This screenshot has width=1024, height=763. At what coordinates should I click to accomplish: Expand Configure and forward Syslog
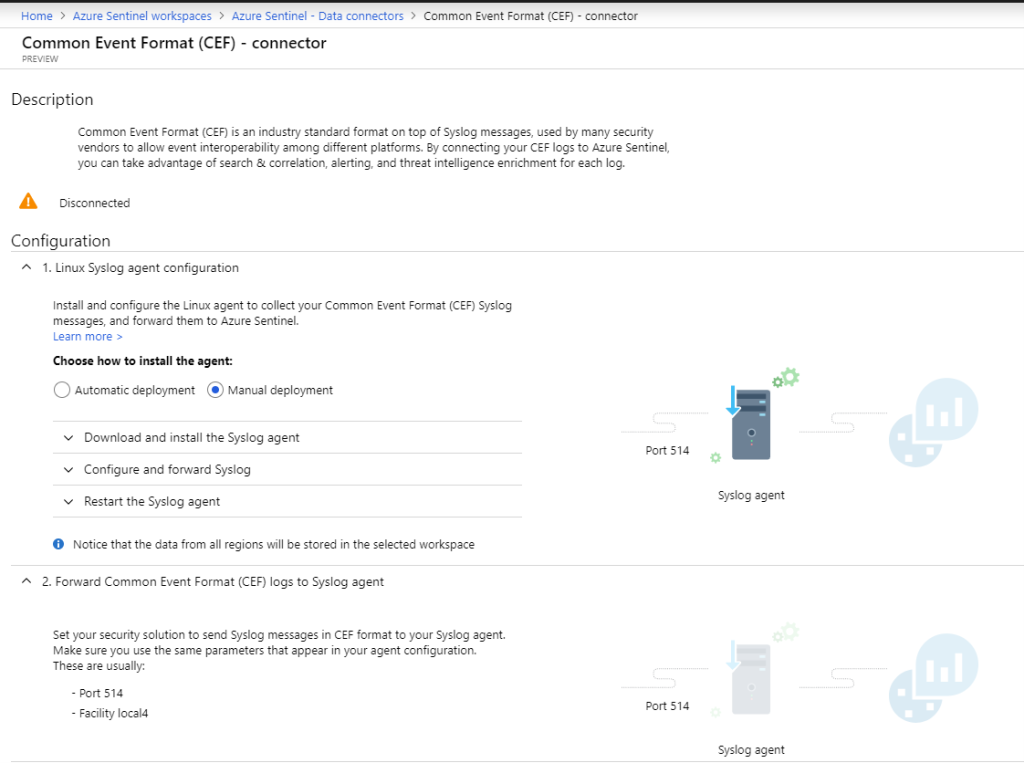(287, 470)
